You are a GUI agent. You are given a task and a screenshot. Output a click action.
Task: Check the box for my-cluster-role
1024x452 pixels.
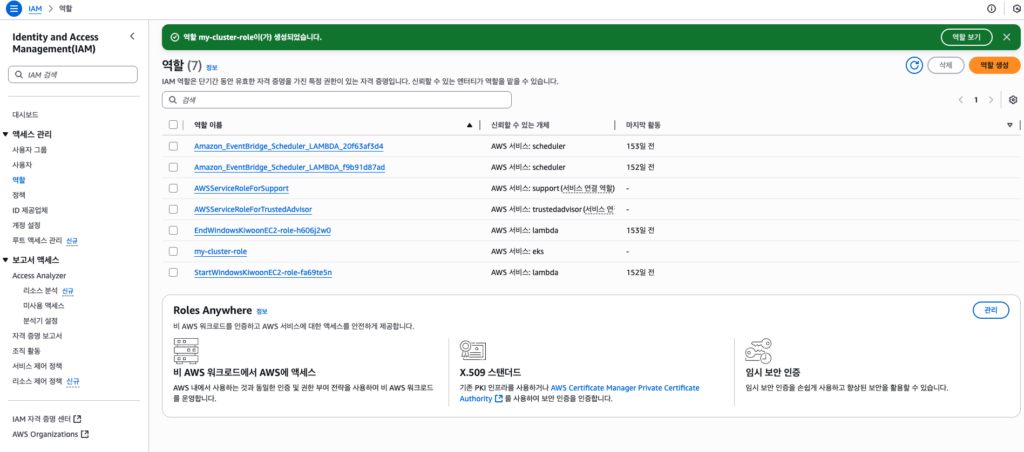tap(174, 251)
